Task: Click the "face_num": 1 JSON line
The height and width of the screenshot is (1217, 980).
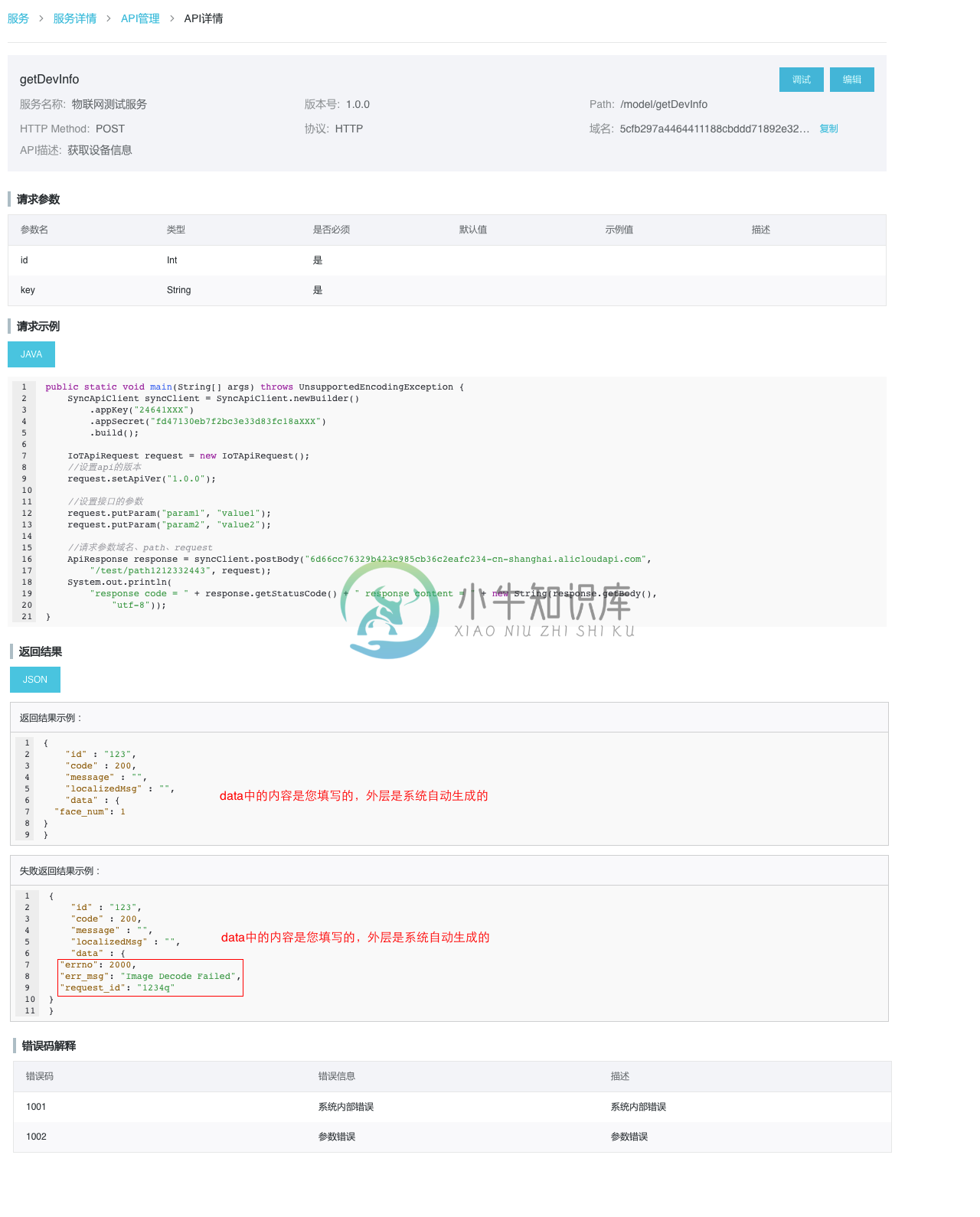Action: point(90,811)
